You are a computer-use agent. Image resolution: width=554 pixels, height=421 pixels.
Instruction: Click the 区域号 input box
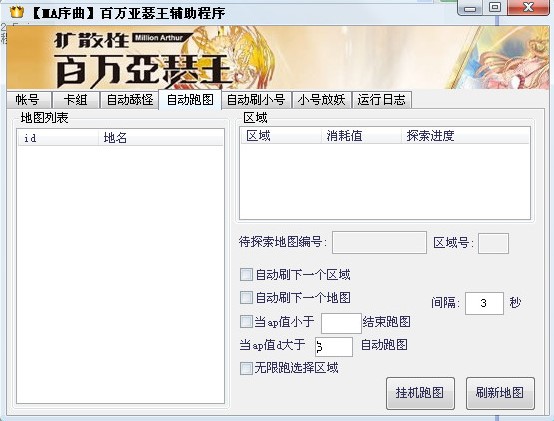click(493, 243)
